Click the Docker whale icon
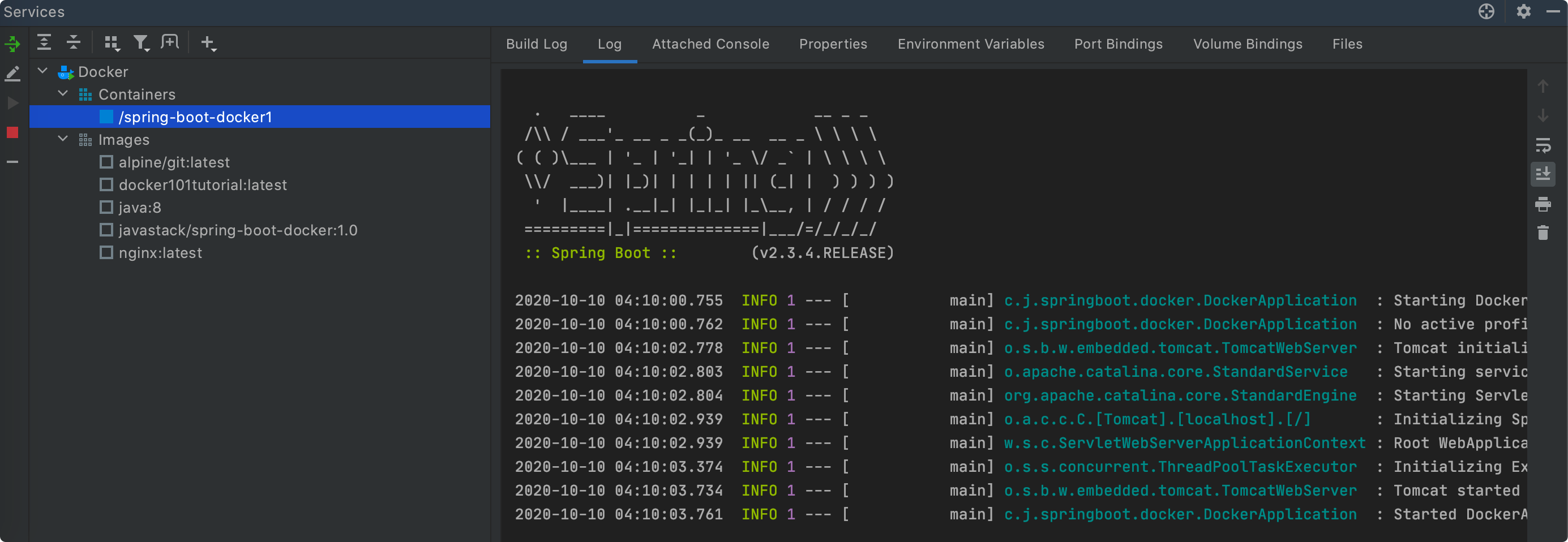Screen dimensions: 1568x542 point(66,72)
